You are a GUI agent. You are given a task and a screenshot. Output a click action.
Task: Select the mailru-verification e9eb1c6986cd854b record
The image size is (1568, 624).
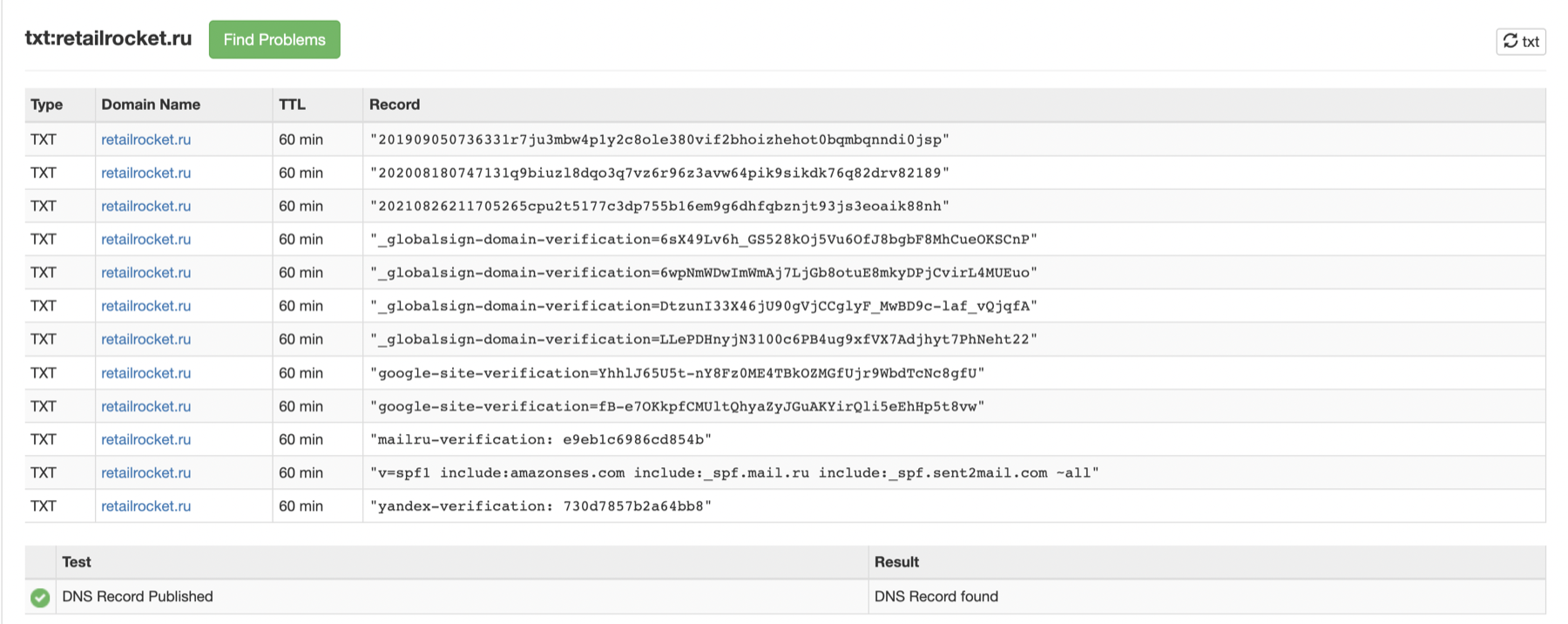[541, 439]
